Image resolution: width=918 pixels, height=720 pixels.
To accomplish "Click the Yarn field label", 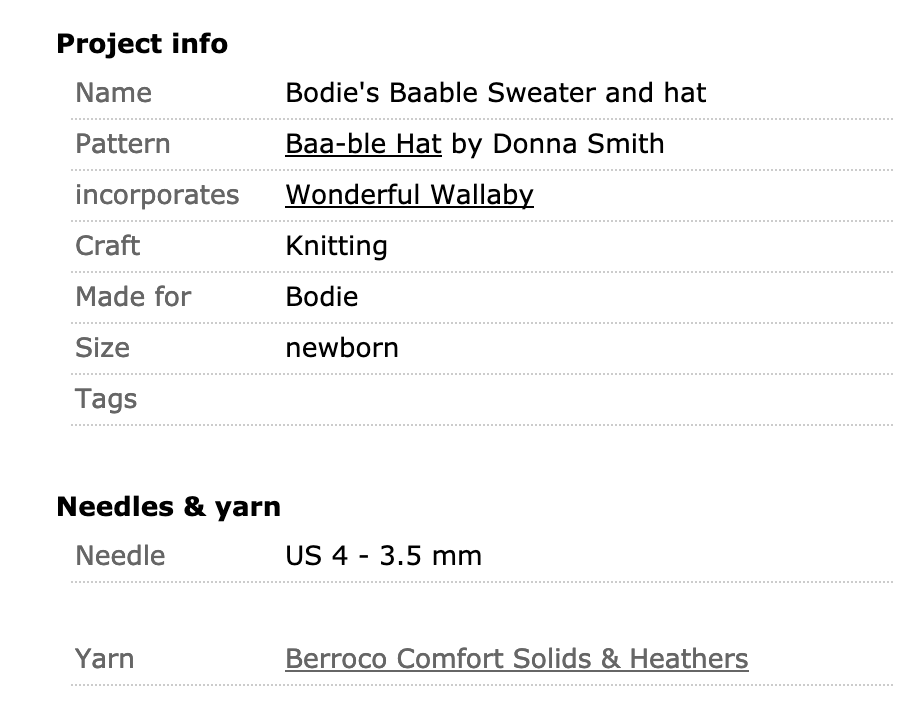I will [104, 659].
